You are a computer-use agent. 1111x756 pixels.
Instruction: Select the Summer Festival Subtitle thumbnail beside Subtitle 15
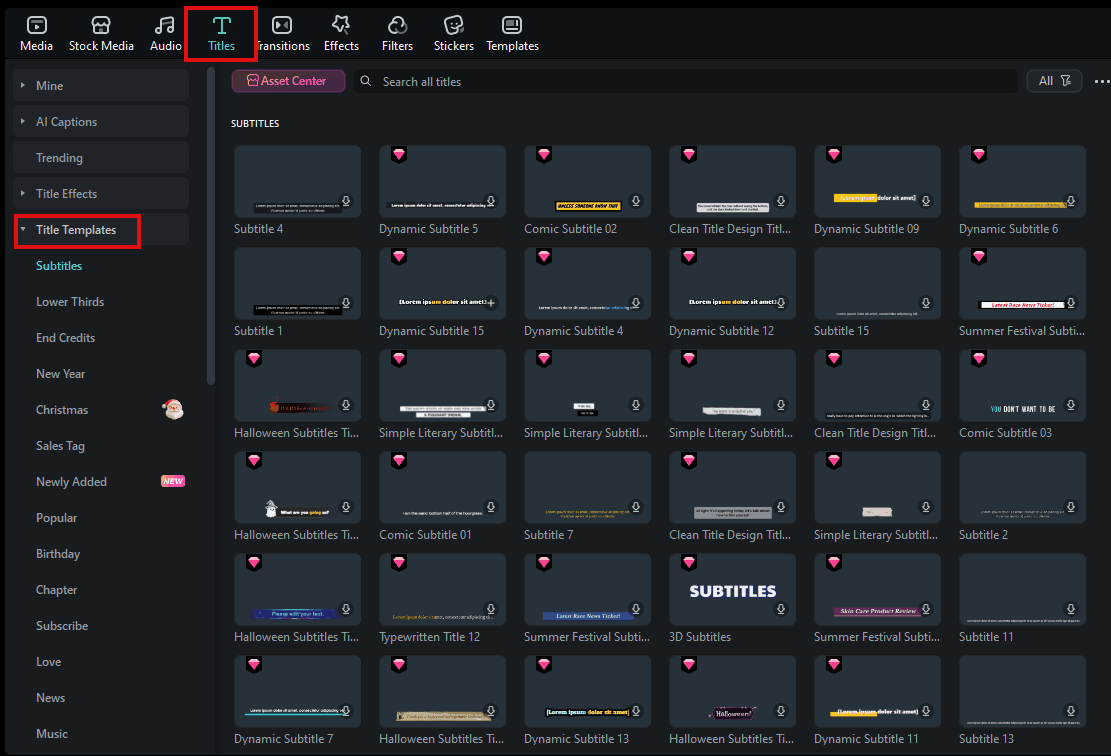tap(1022, 283)
